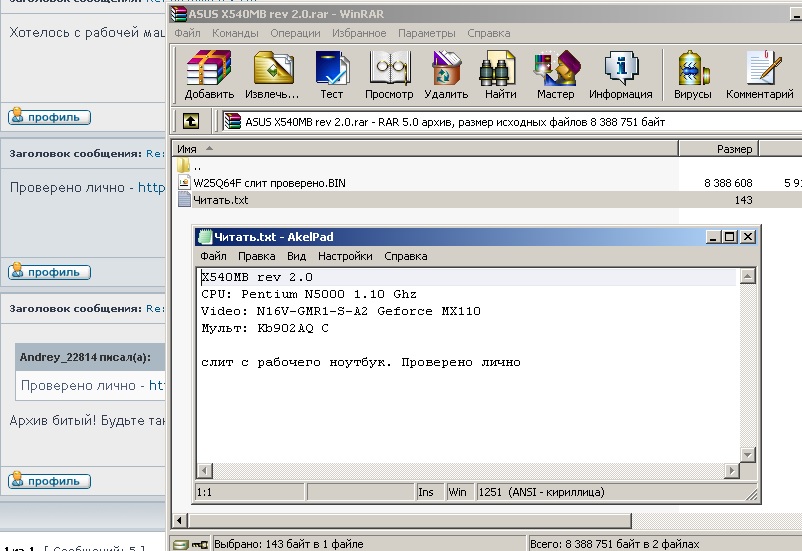Screen dimensions: 802x551
Task: Open WinRAR Избранное menu
Action: click(359, 33)
